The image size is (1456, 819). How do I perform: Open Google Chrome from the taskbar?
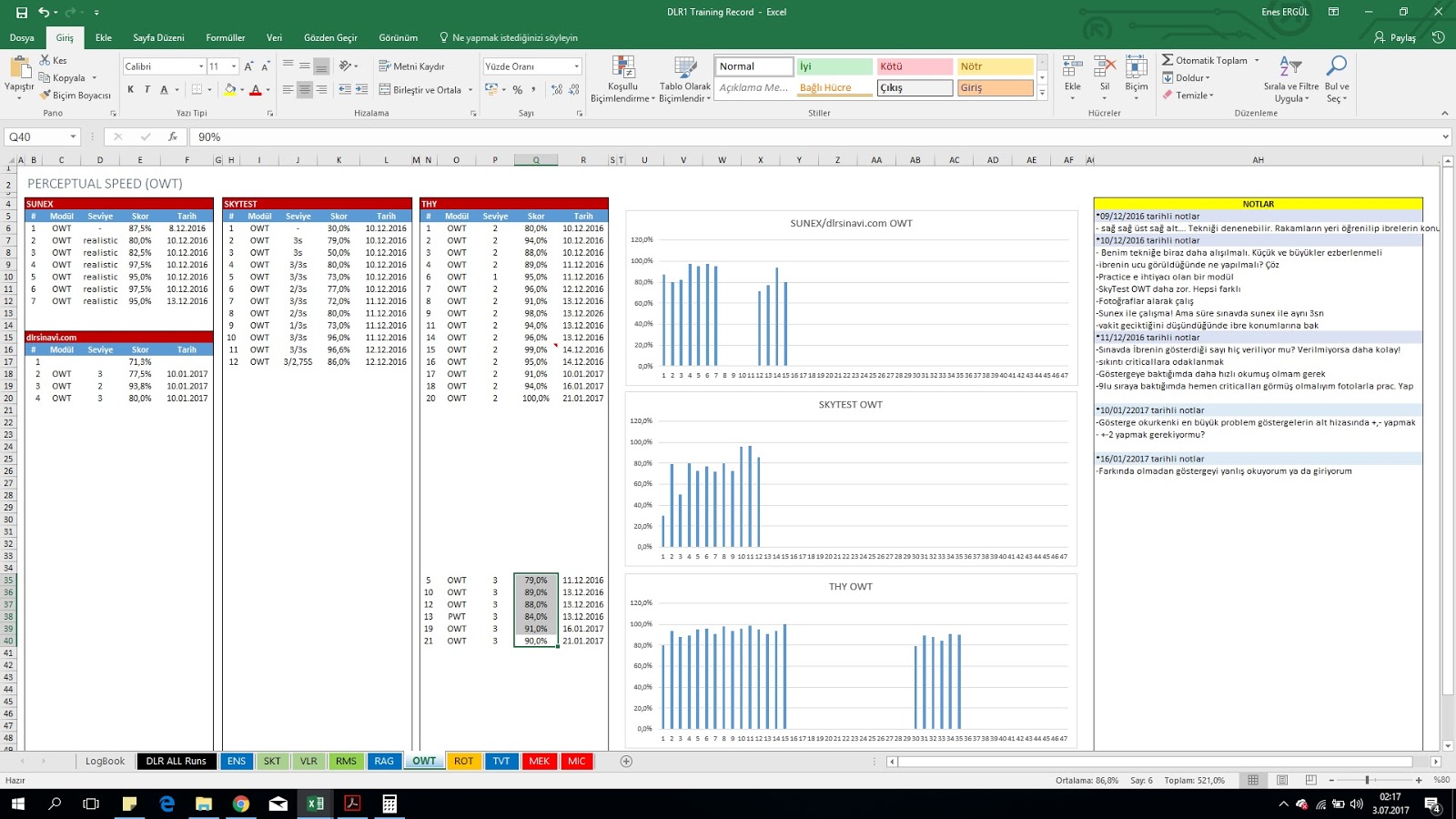pyautogui.click(x=241, y=804)
